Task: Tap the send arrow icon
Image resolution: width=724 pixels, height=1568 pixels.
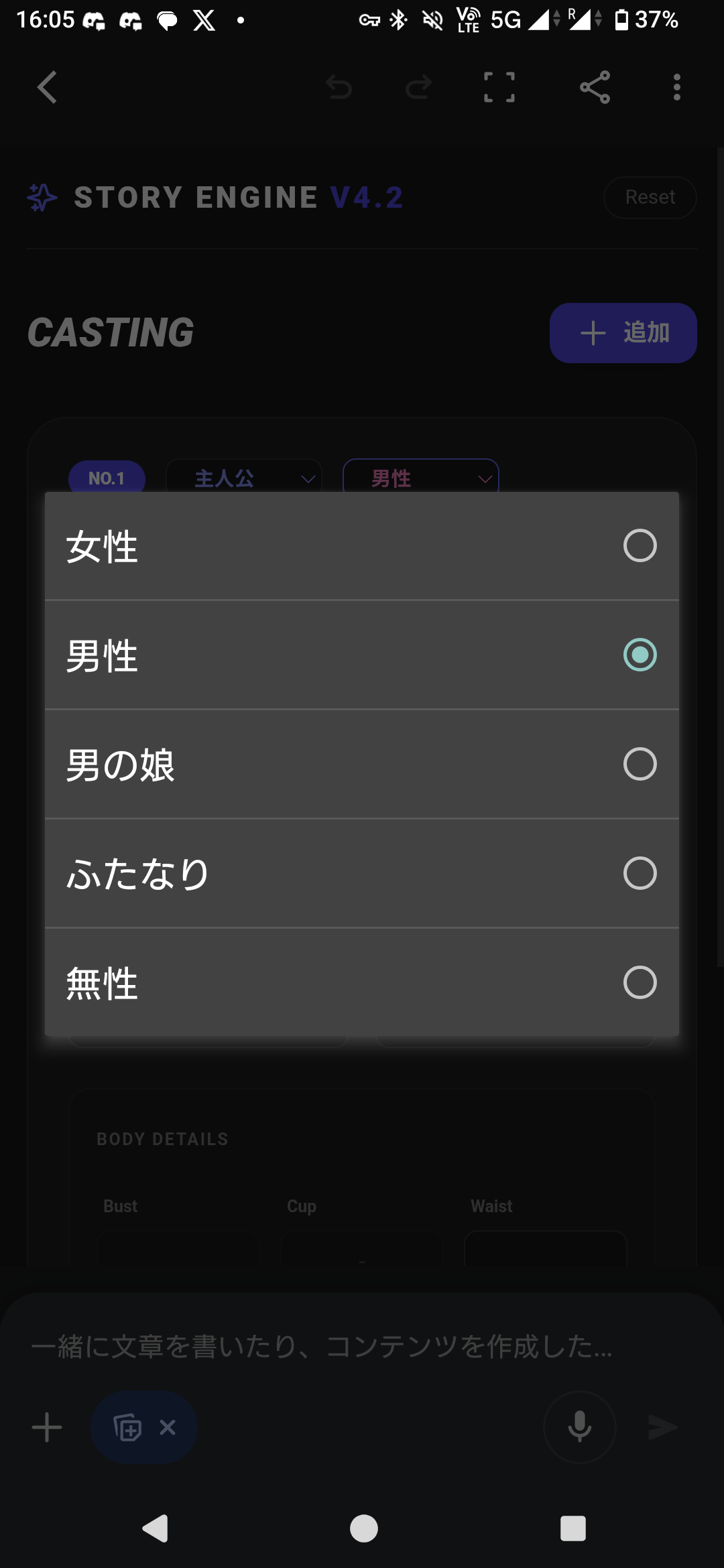Action: (x=663, y=1427)
